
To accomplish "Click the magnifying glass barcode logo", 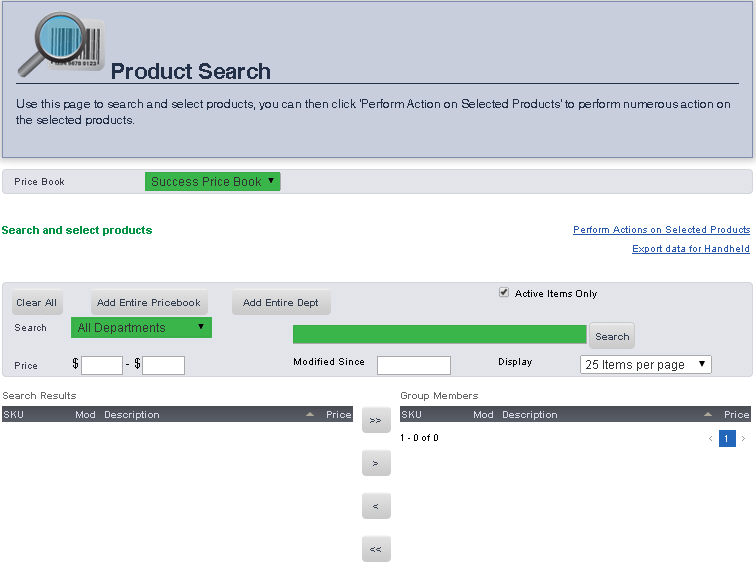I will (x=60, y=45).
